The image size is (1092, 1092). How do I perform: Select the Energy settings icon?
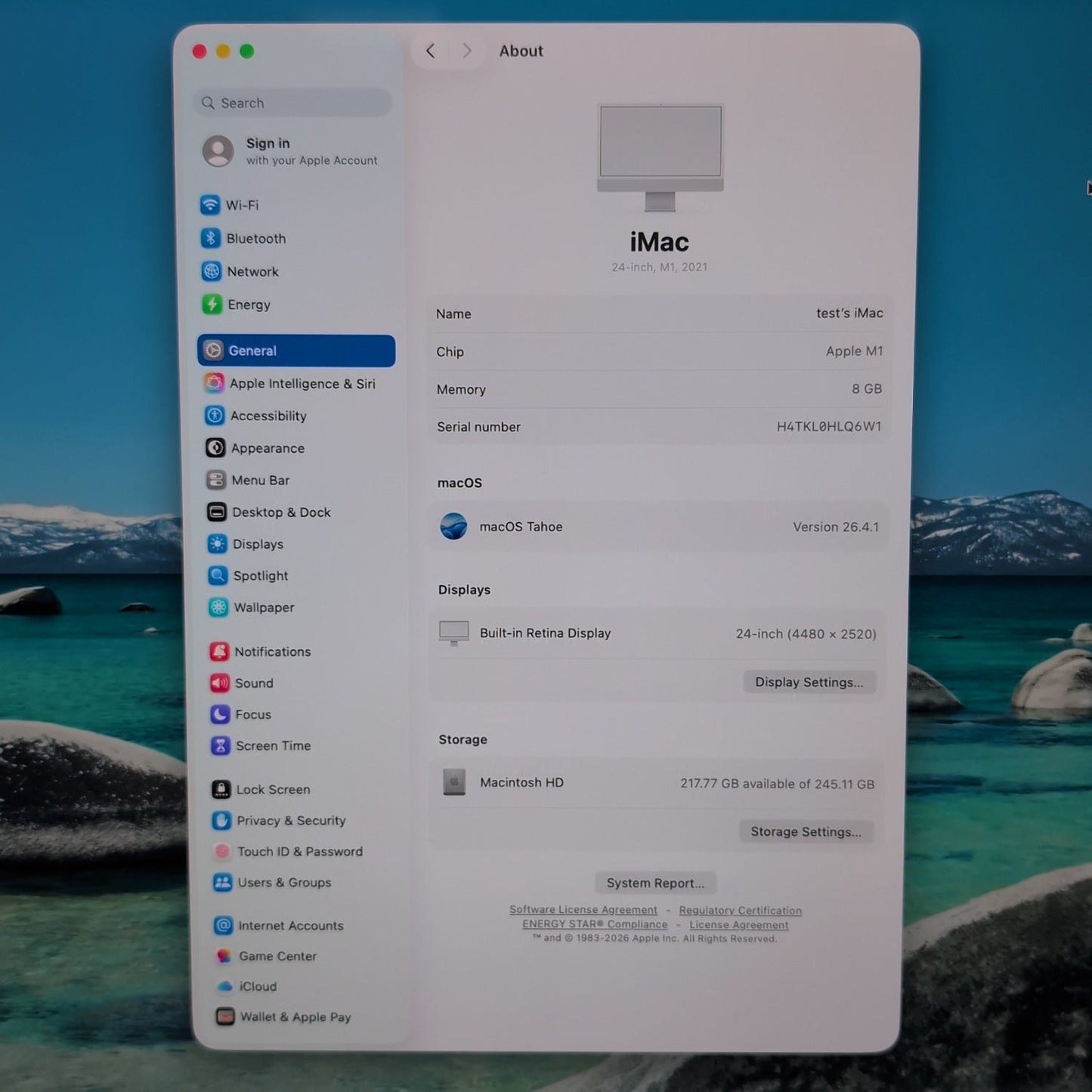pos(212,305)
